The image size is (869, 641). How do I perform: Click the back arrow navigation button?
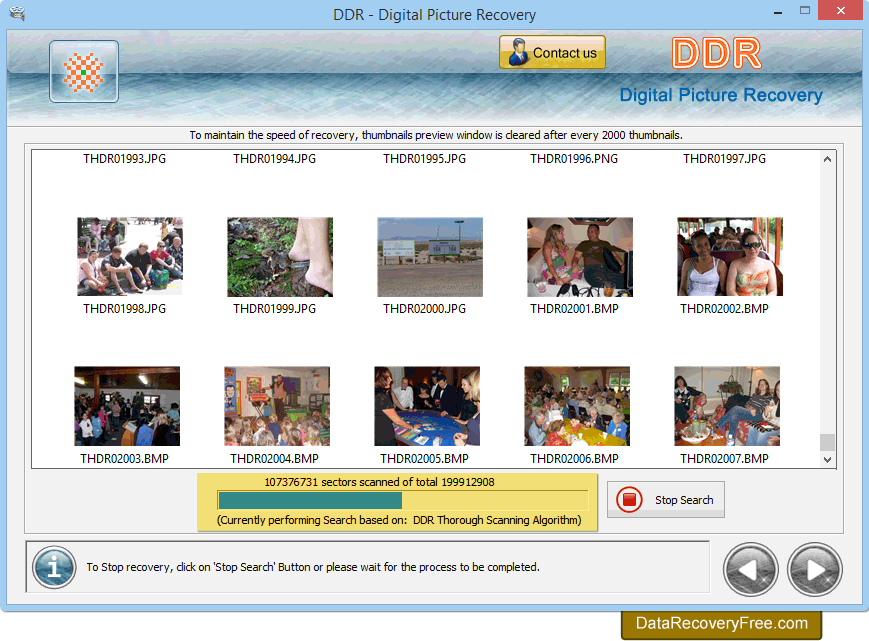[x=750, y=569]
